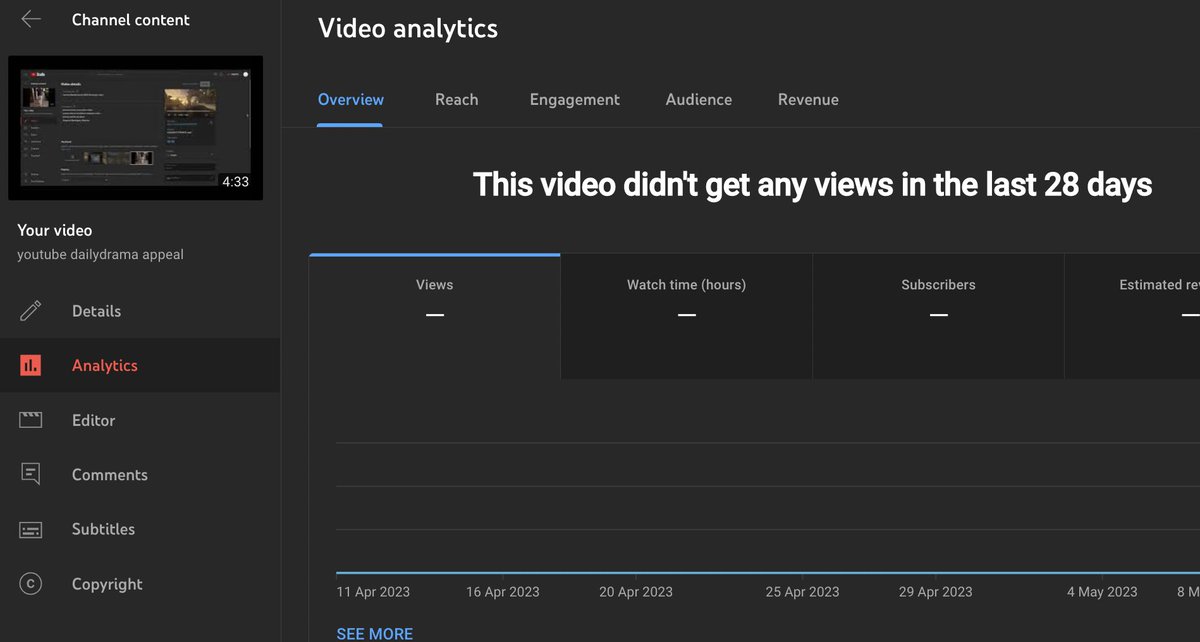Select the Watch time (hours) card

pyautogui.click(x=687, y=316)
